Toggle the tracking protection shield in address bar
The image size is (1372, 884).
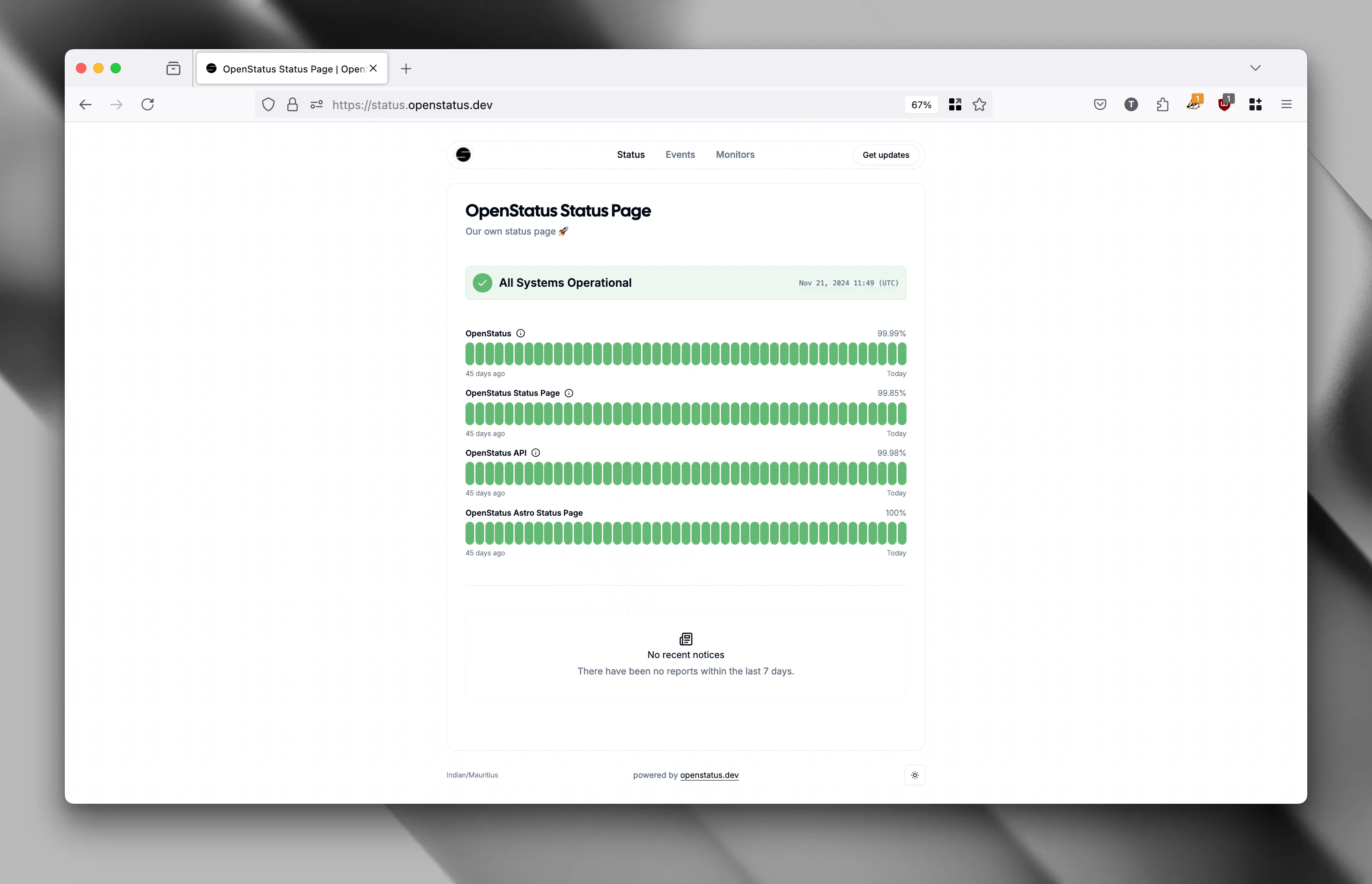[268, 104]
